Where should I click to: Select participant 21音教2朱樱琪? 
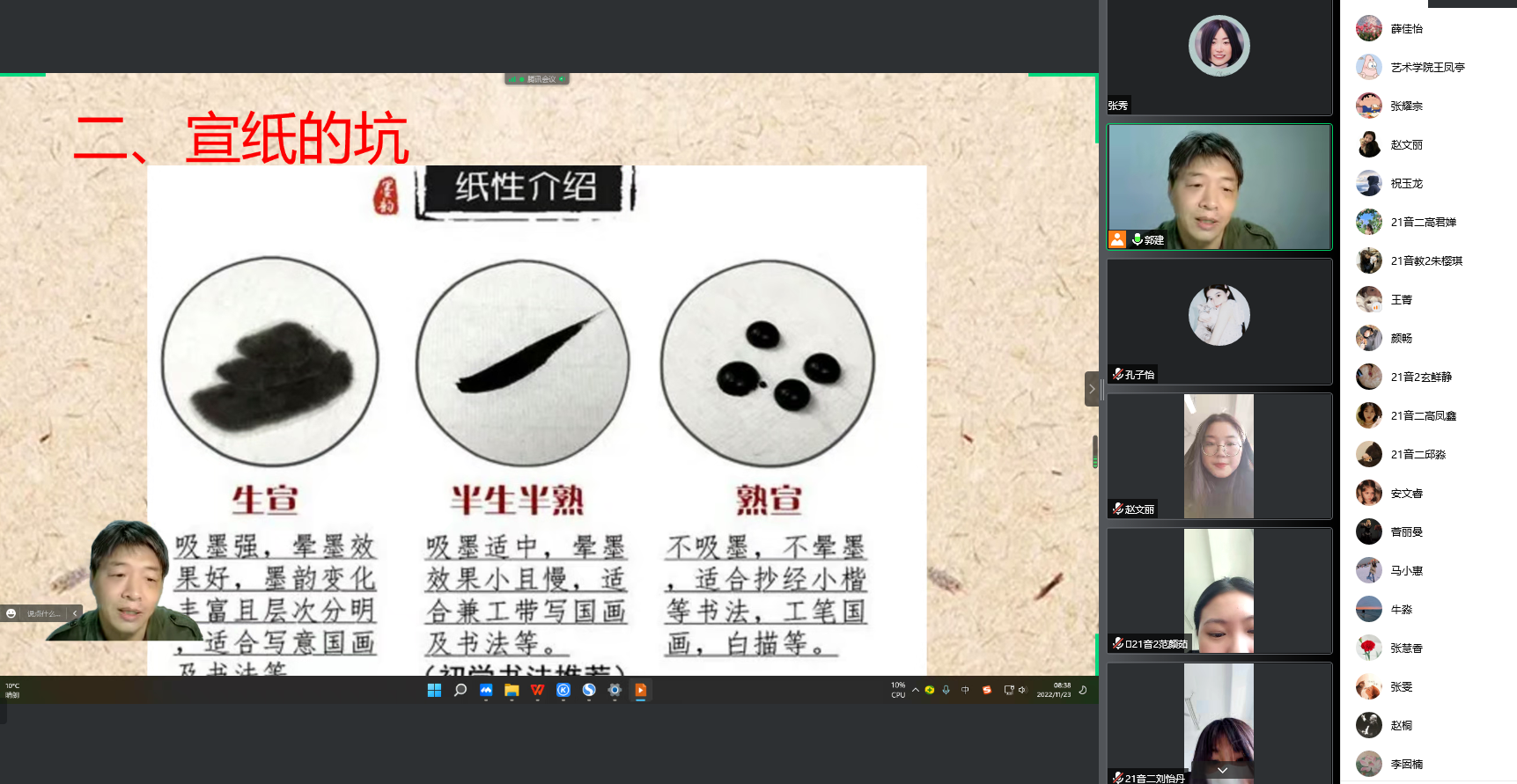click(x=1428, y=261)
